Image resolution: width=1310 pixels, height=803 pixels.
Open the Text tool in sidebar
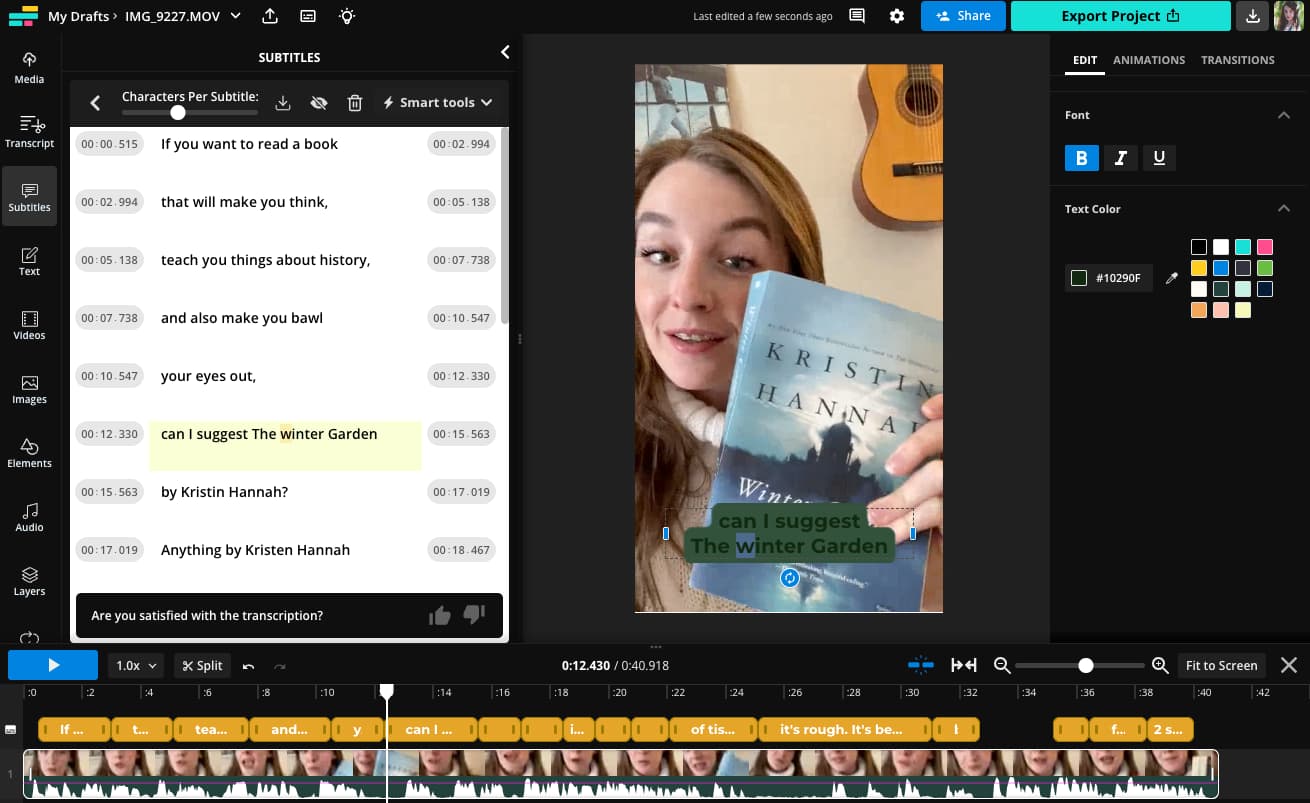[29, 260]
